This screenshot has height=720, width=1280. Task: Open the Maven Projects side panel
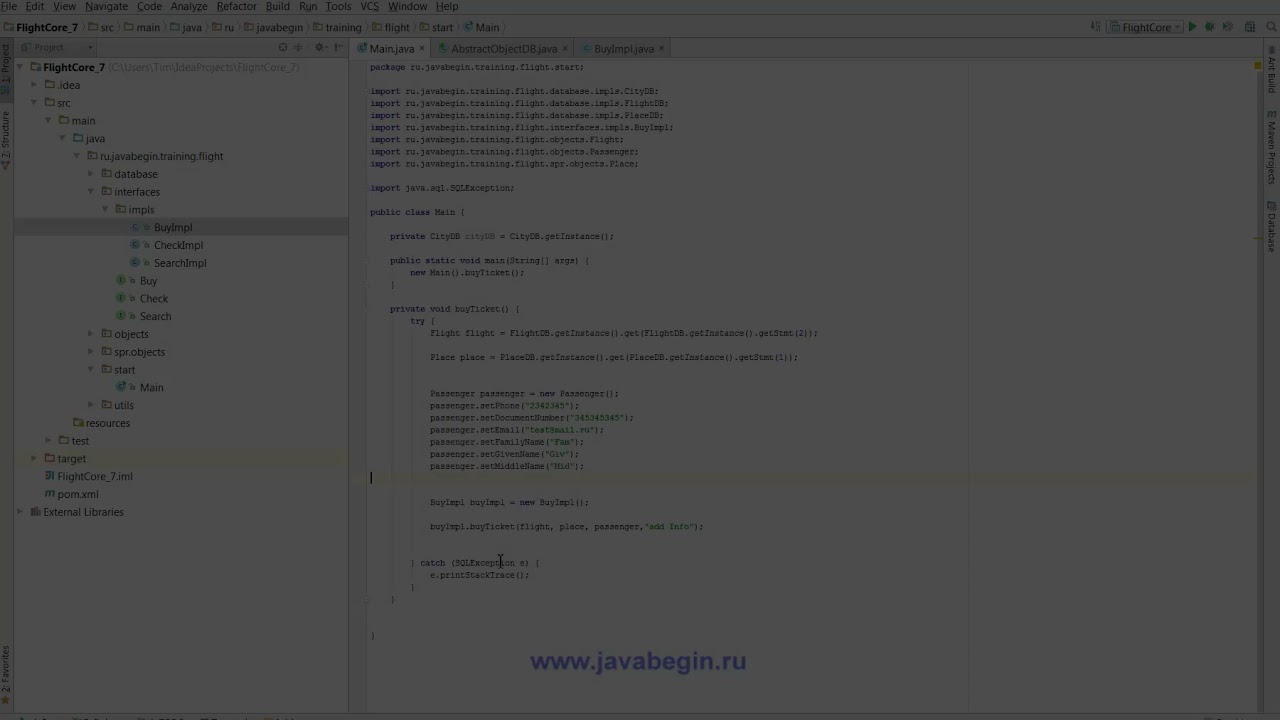pyautogui.click(x=1272, y=147)
